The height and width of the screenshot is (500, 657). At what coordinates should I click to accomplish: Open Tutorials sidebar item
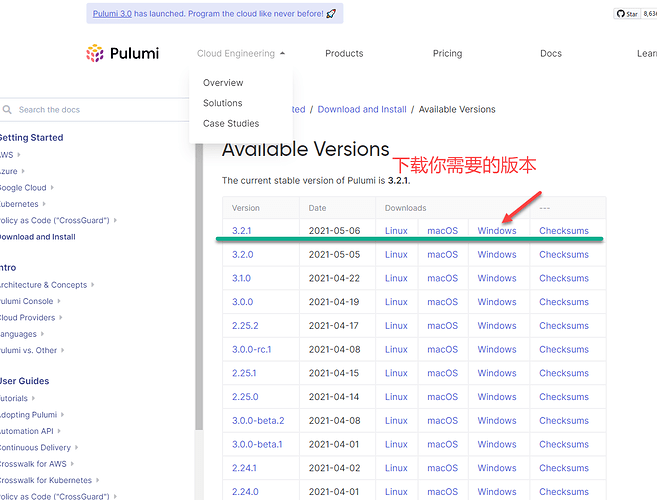14,398
